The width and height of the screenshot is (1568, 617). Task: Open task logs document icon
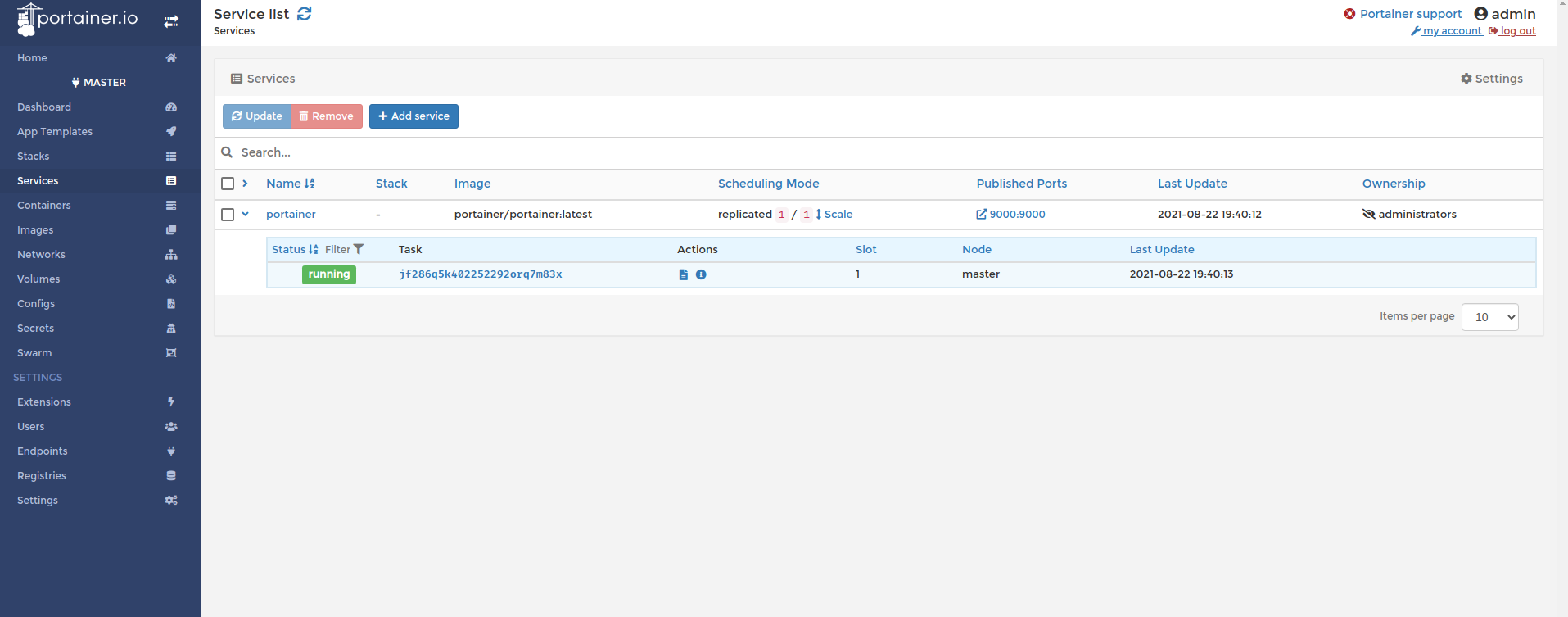click(684, 274)
